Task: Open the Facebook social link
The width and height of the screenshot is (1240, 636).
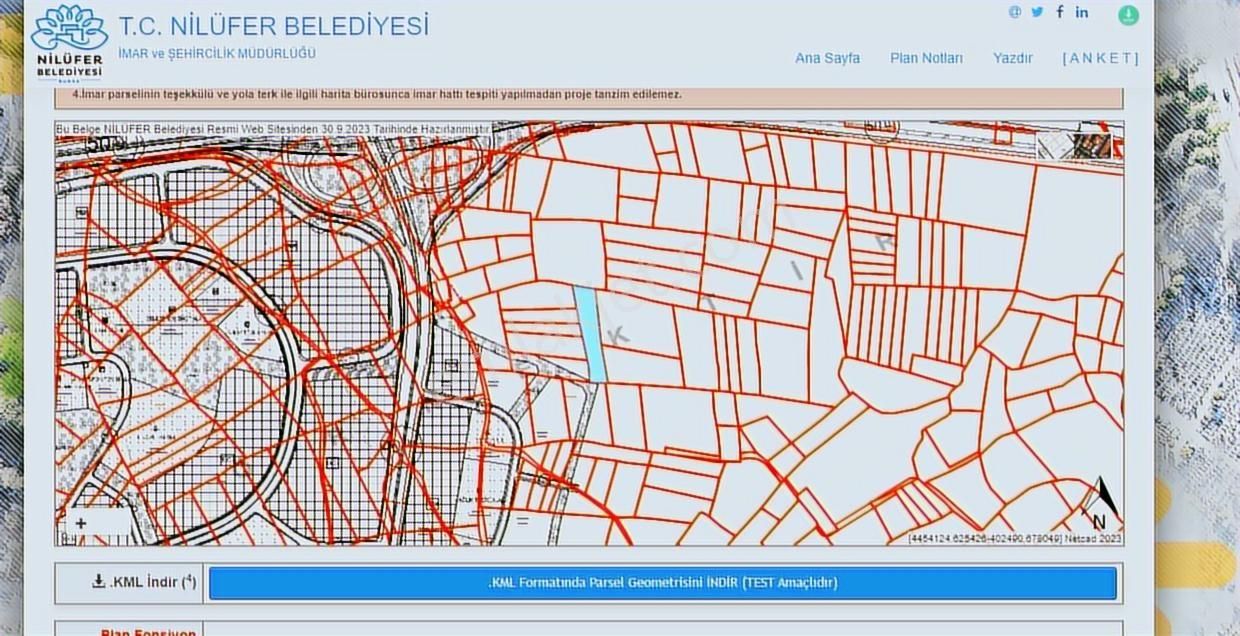Action: 1060,12
